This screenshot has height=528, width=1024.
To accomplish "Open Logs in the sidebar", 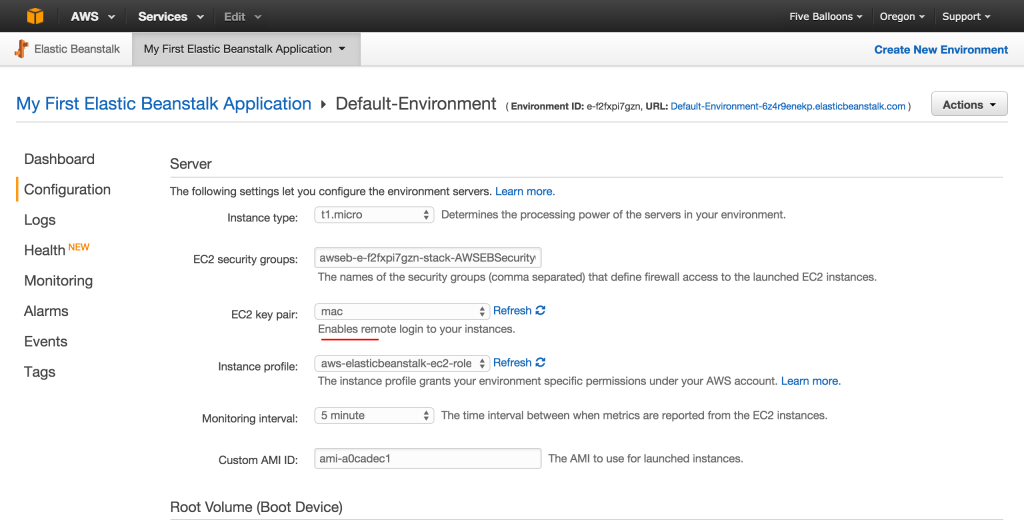I will (x=40, y=220).
